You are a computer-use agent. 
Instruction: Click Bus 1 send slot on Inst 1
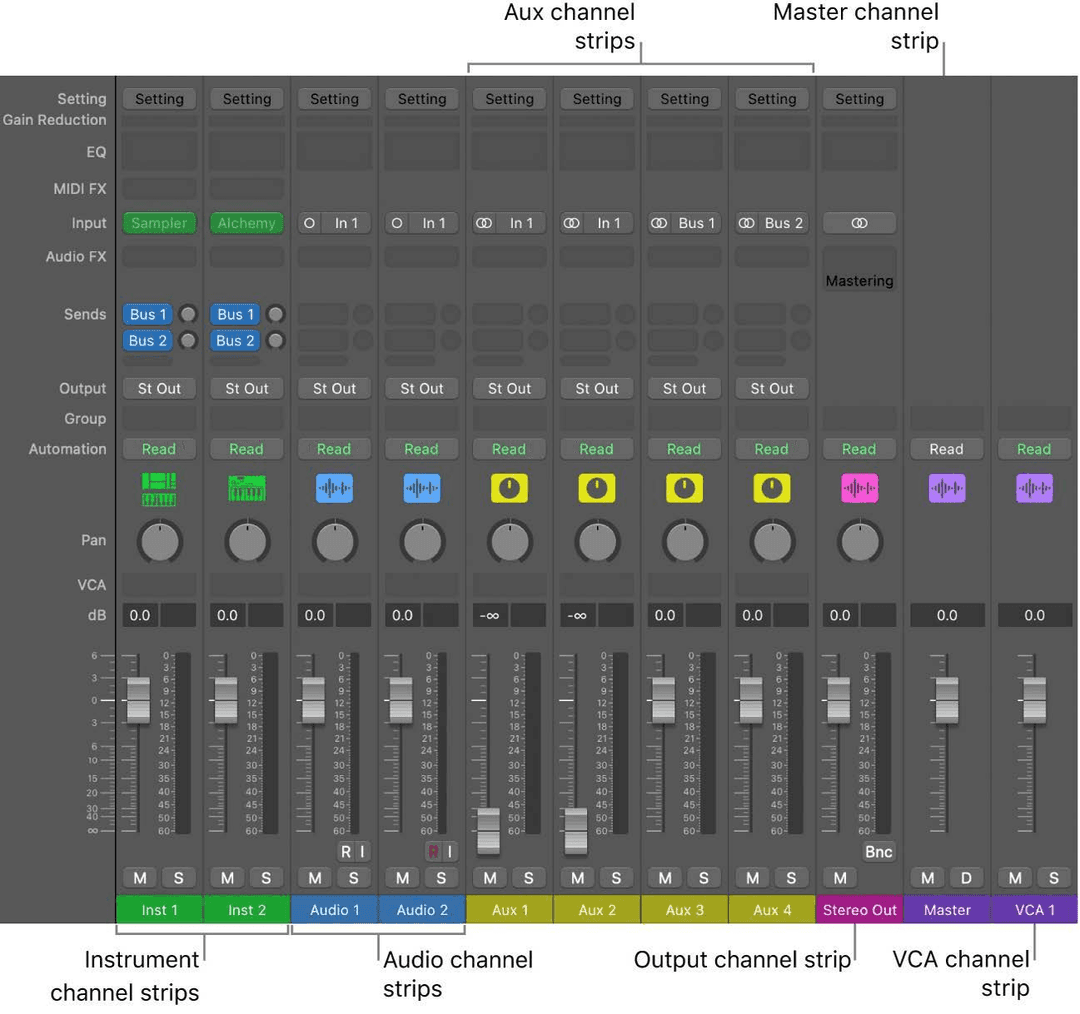tap(148, 314)
